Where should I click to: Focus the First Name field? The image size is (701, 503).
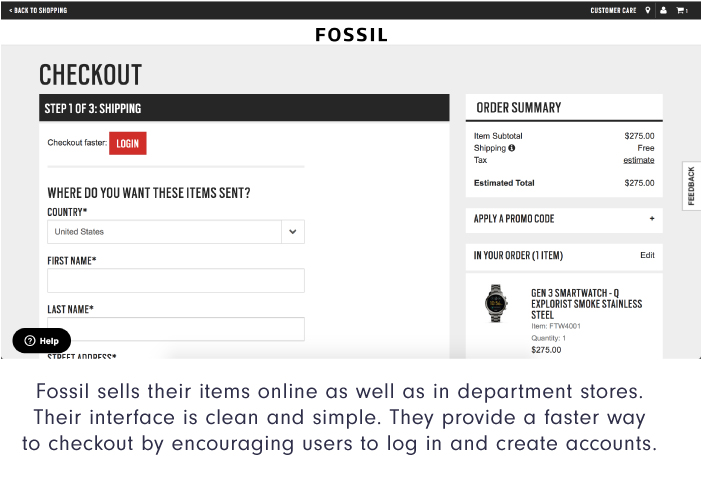(x=176, y=280)
